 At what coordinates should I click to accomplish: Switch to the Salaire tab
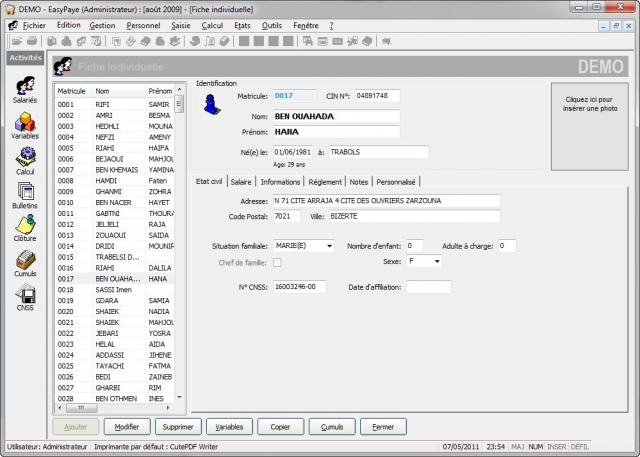241,182
